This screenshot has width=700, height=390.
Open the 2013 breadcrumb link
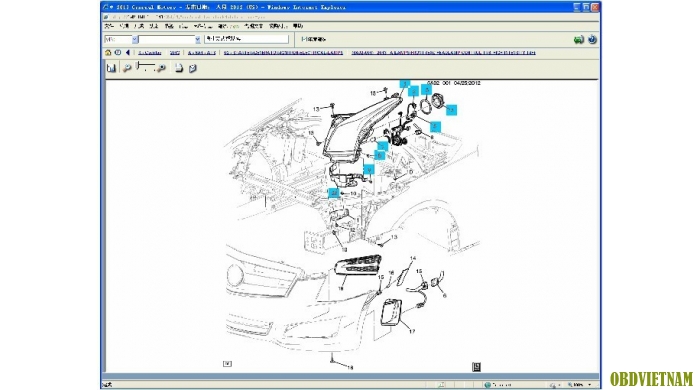pos(175,53)
